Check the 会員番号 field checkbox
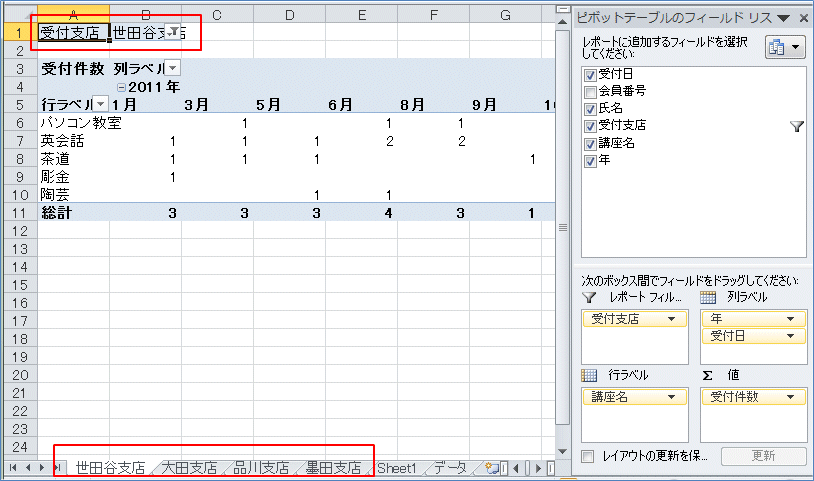Image resolution: width=814 pixels, height=481 pixels. point(590,92)
